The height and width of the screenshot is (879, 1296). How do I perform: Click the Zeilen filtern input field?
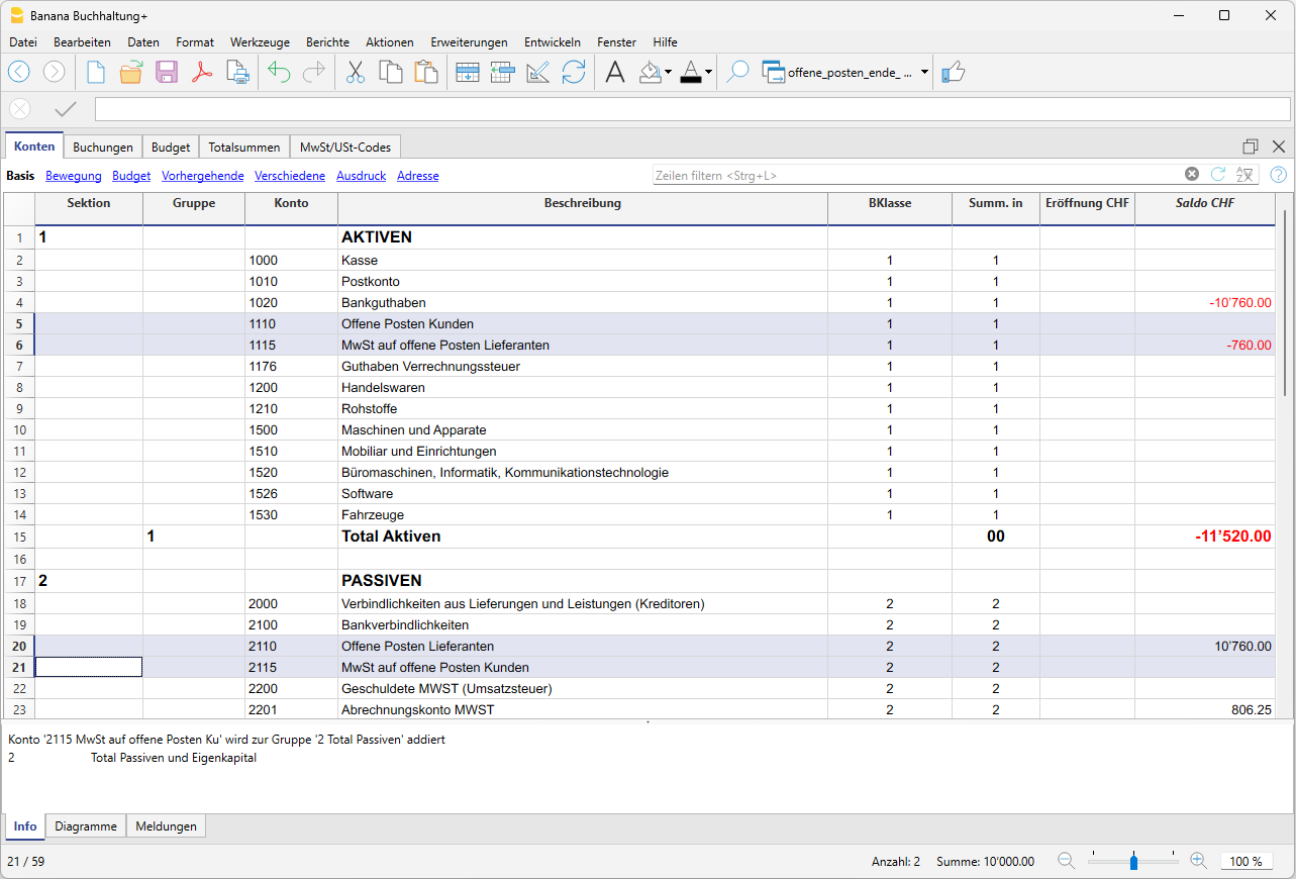point(916,175)
